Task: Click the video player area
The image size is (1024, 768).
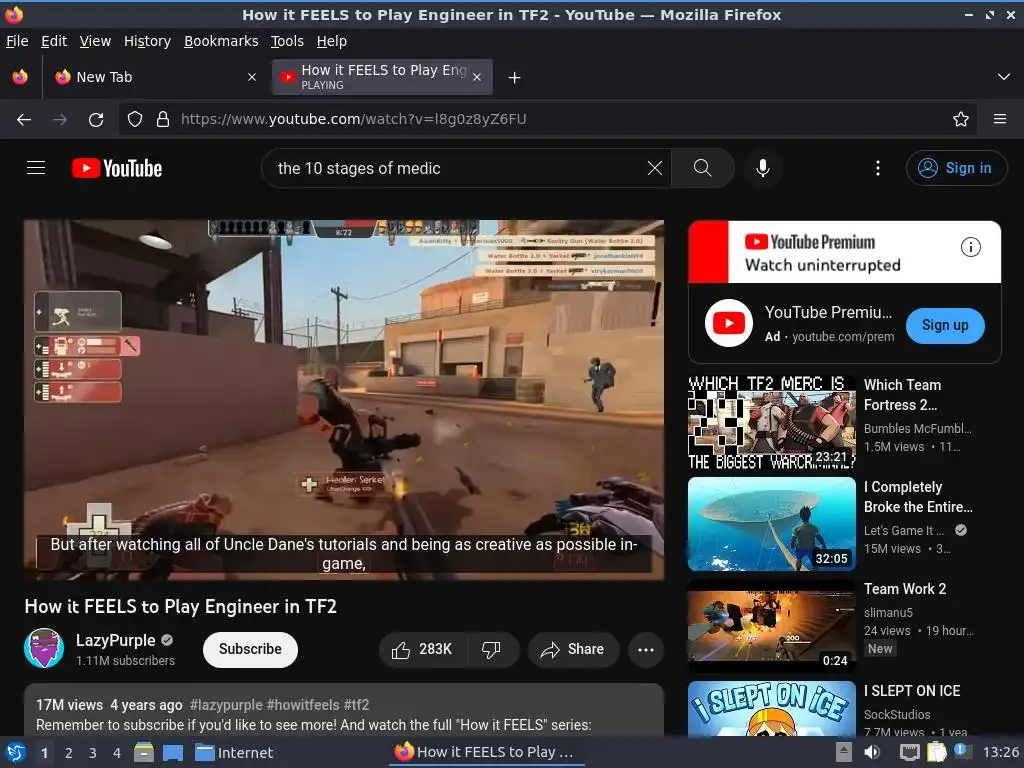Action: 344,400
